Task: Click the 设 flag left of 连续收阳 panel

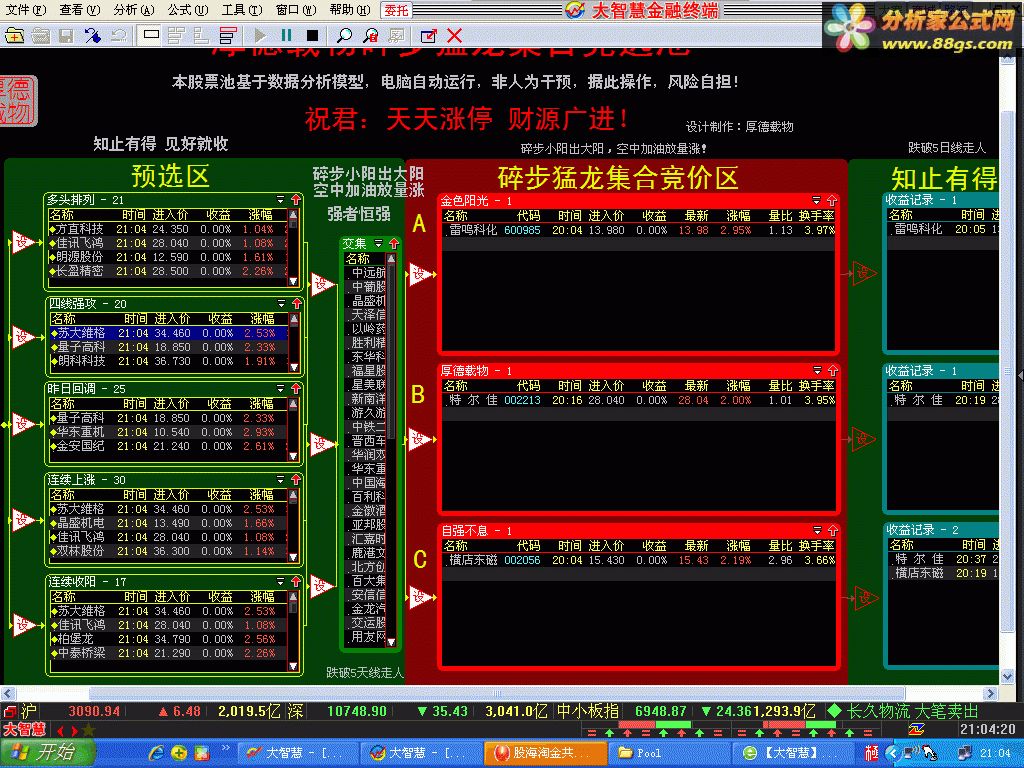Action: tap(24, 624)
